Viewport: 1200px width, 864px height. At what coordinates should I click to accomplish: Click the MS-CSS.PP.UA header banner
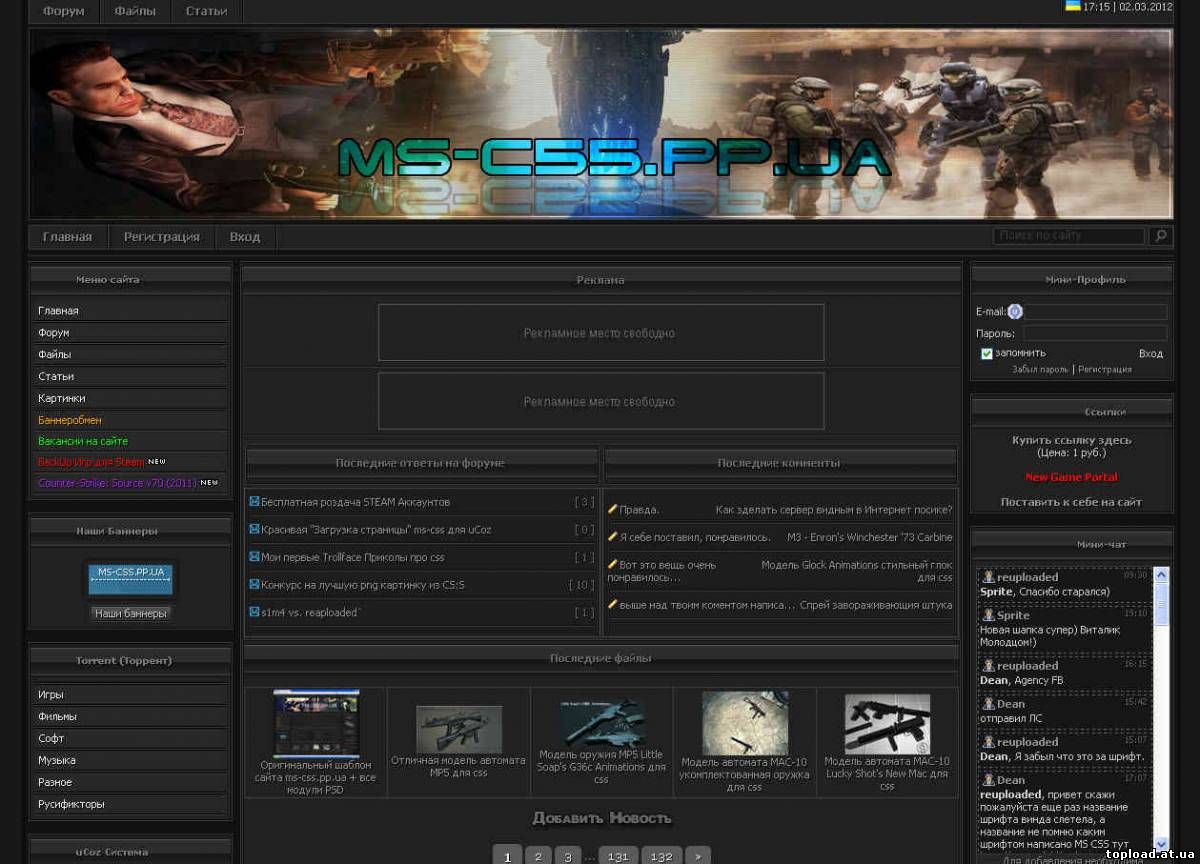click(x=601, y=123)
